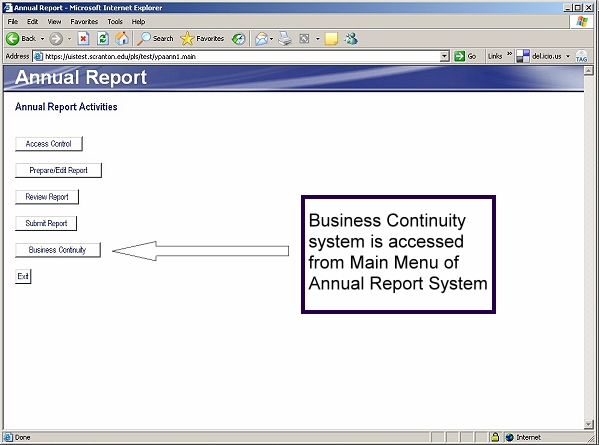Click the Submit Report button

pos(46,223)
